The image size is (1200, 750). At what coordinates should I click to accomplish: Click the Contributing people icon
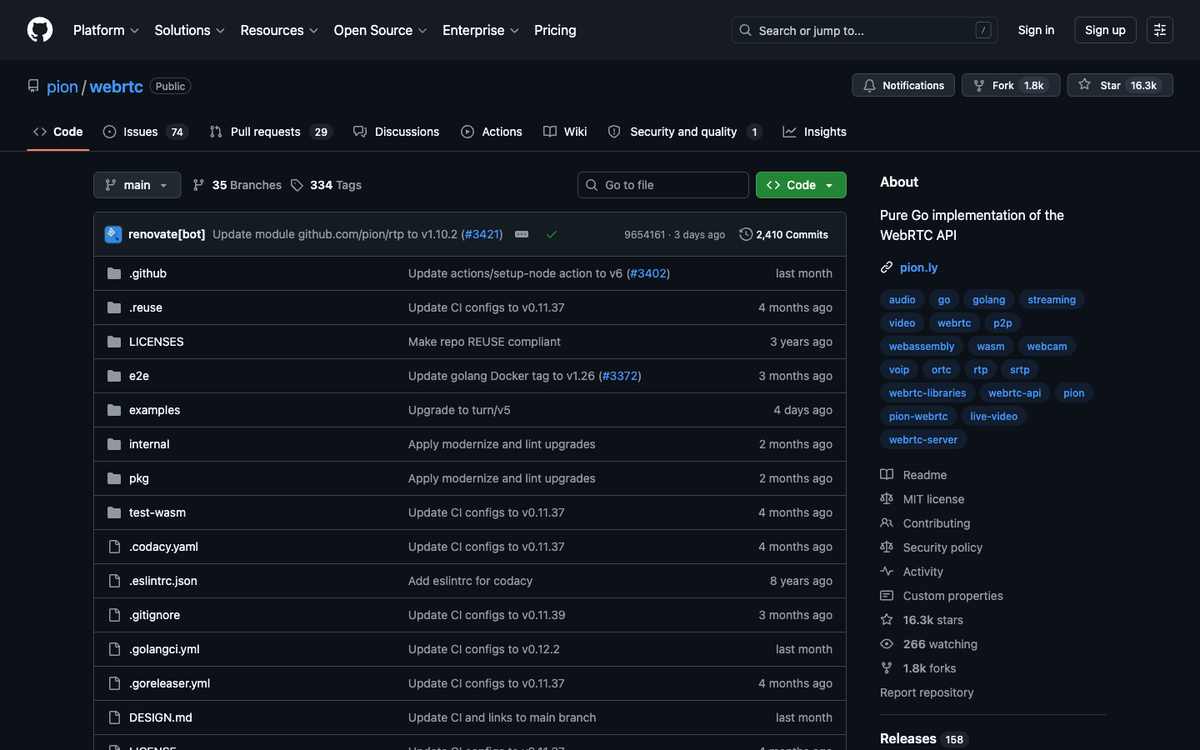[887, 523]
